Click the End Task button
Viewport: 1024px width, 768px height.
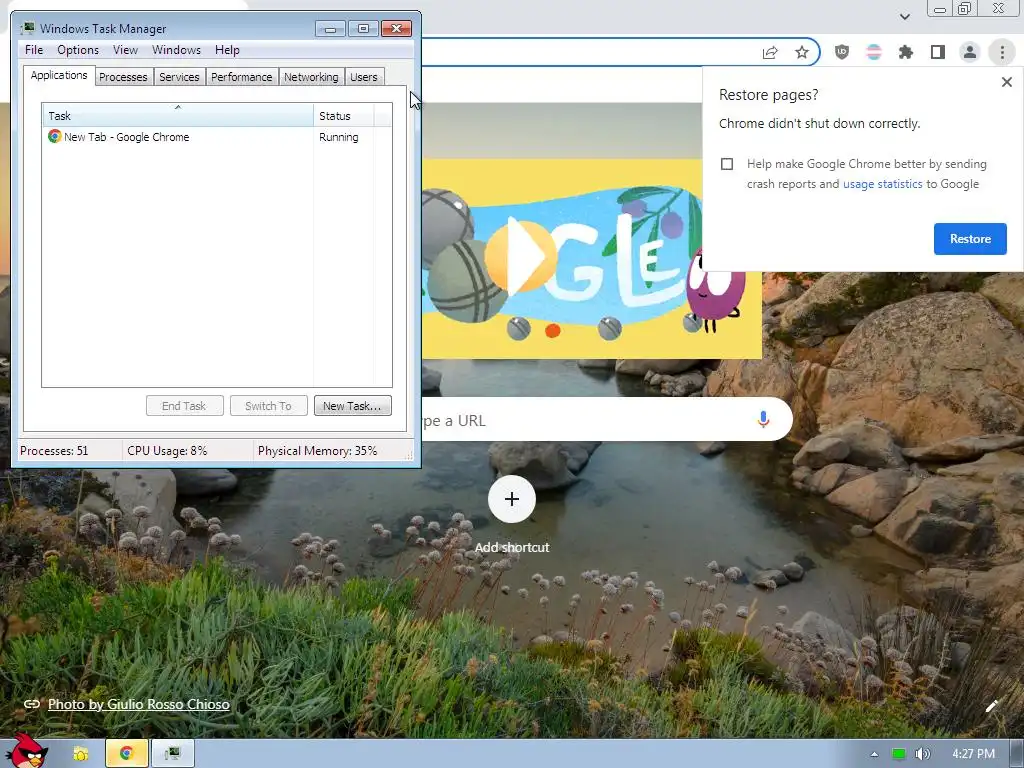[184, 406]
